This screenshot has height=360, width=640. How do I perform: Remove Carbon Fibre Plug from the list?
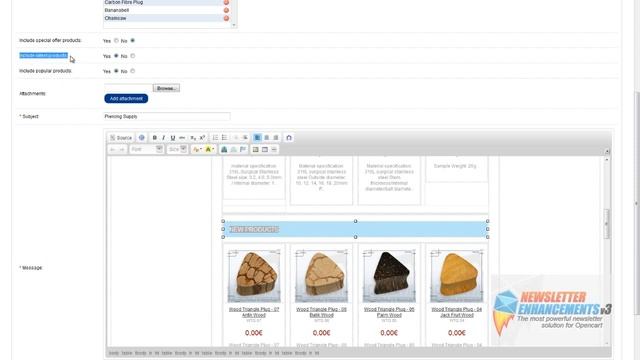(226, 2)
